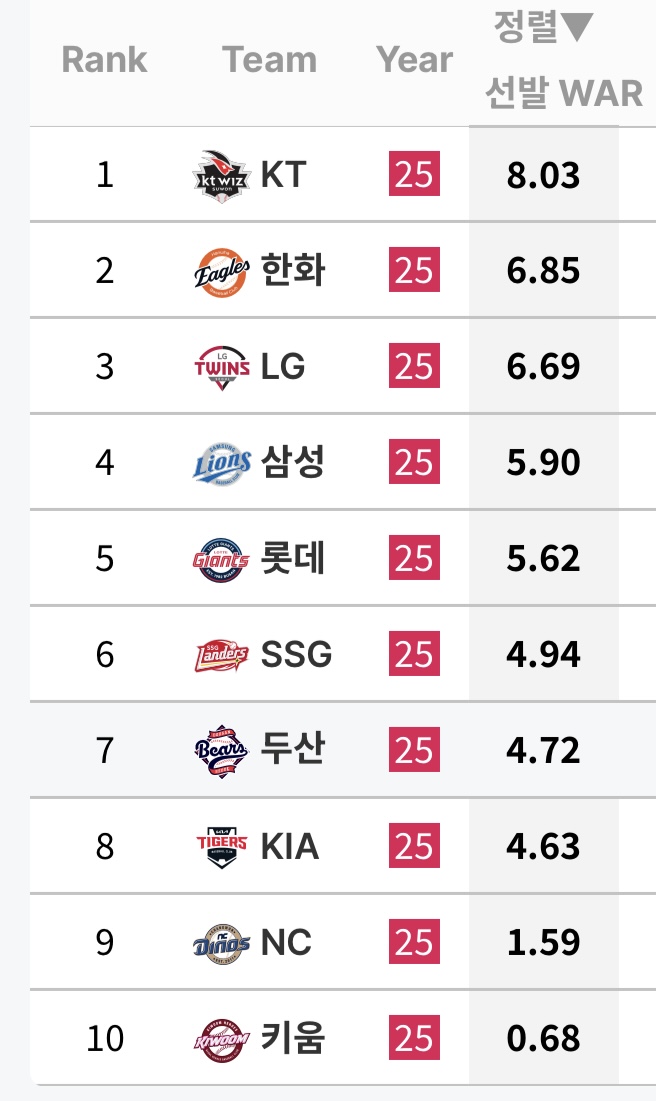Open the KIA Tigers logo

tap(220, 847)
